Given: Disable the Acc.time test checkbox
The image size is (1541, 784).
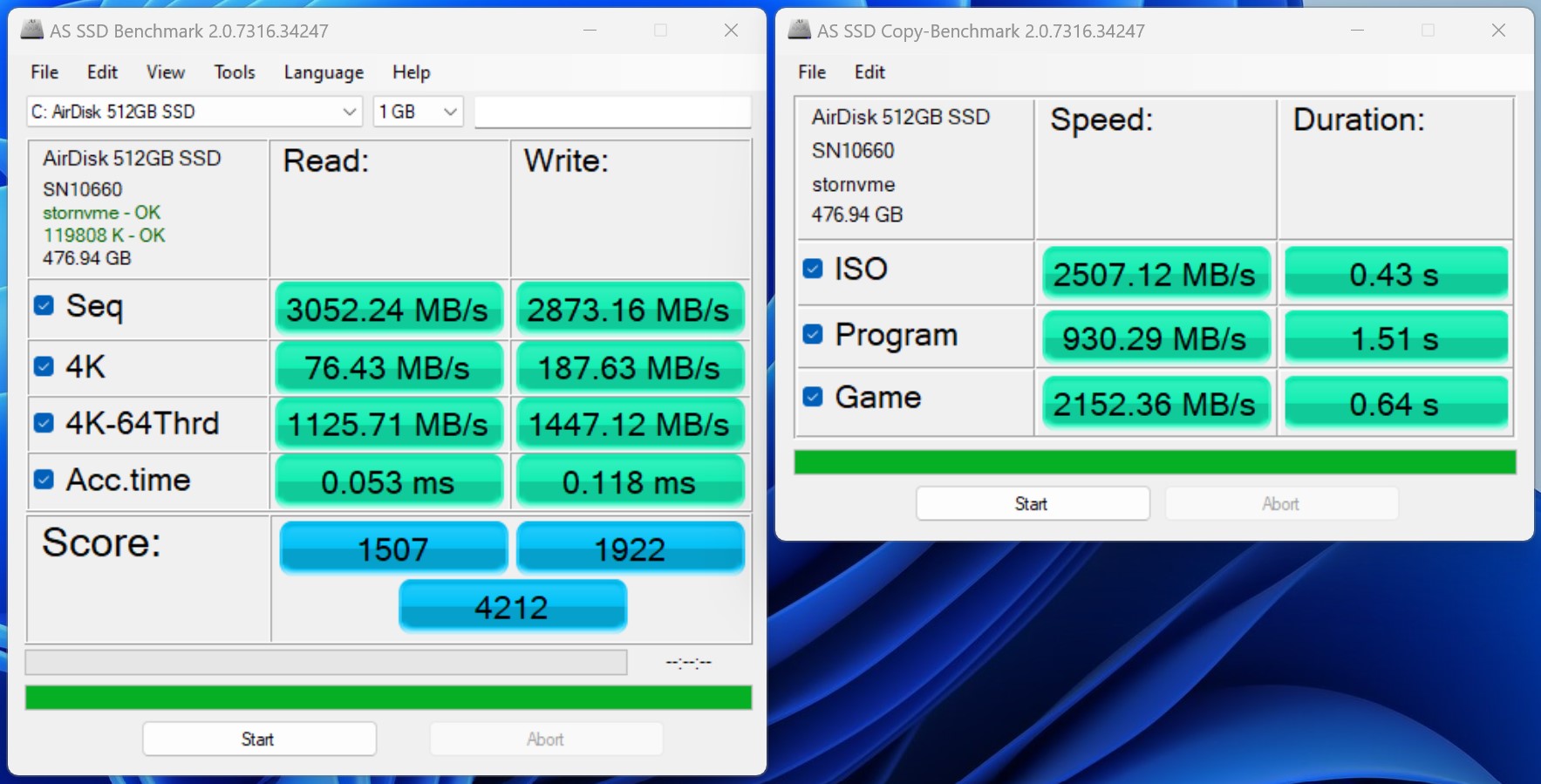Looking at the screenshot, I should coord(44,480).
